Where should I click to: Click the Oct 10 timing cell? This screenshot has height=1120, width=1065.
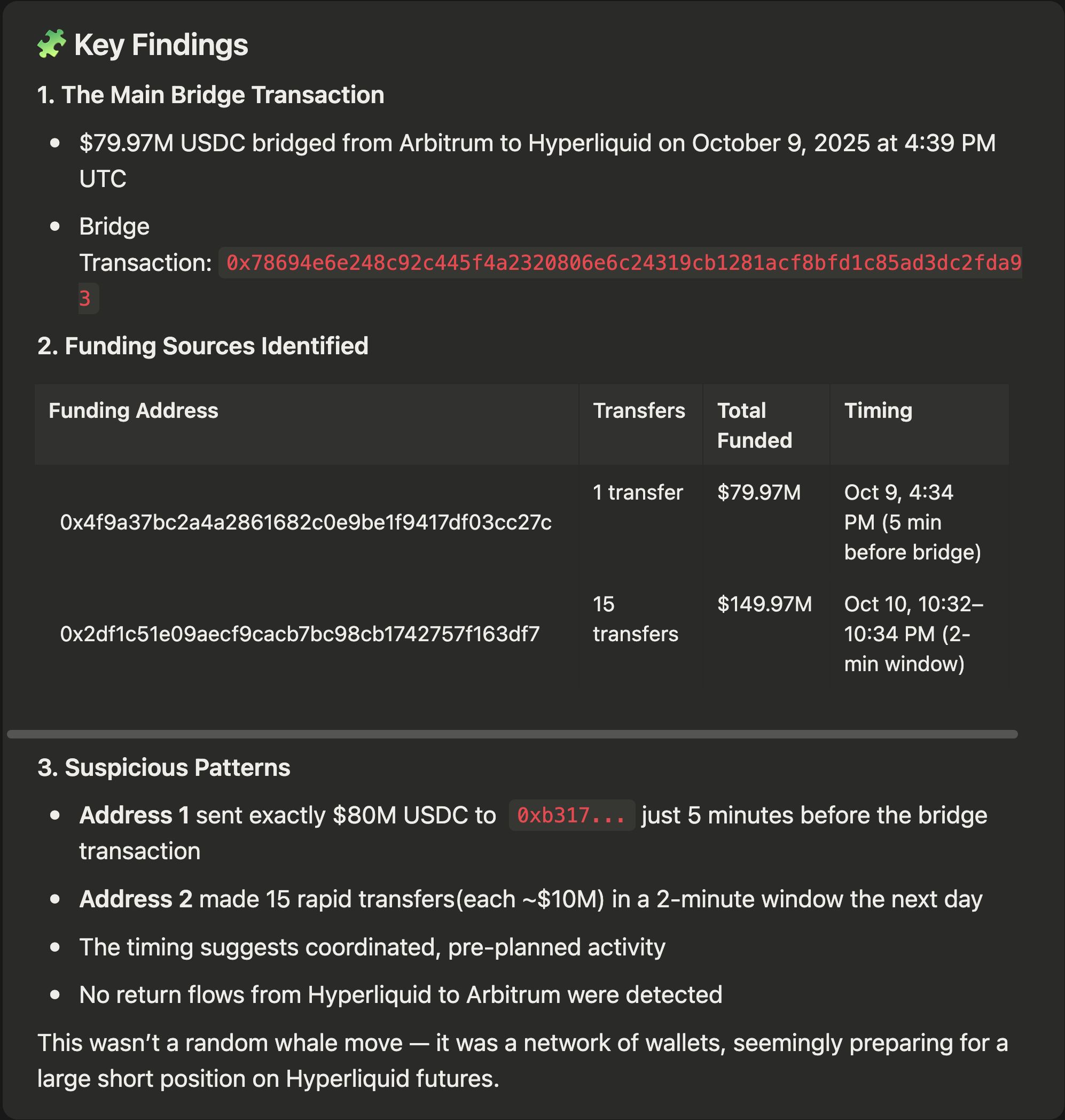[913, 634]
